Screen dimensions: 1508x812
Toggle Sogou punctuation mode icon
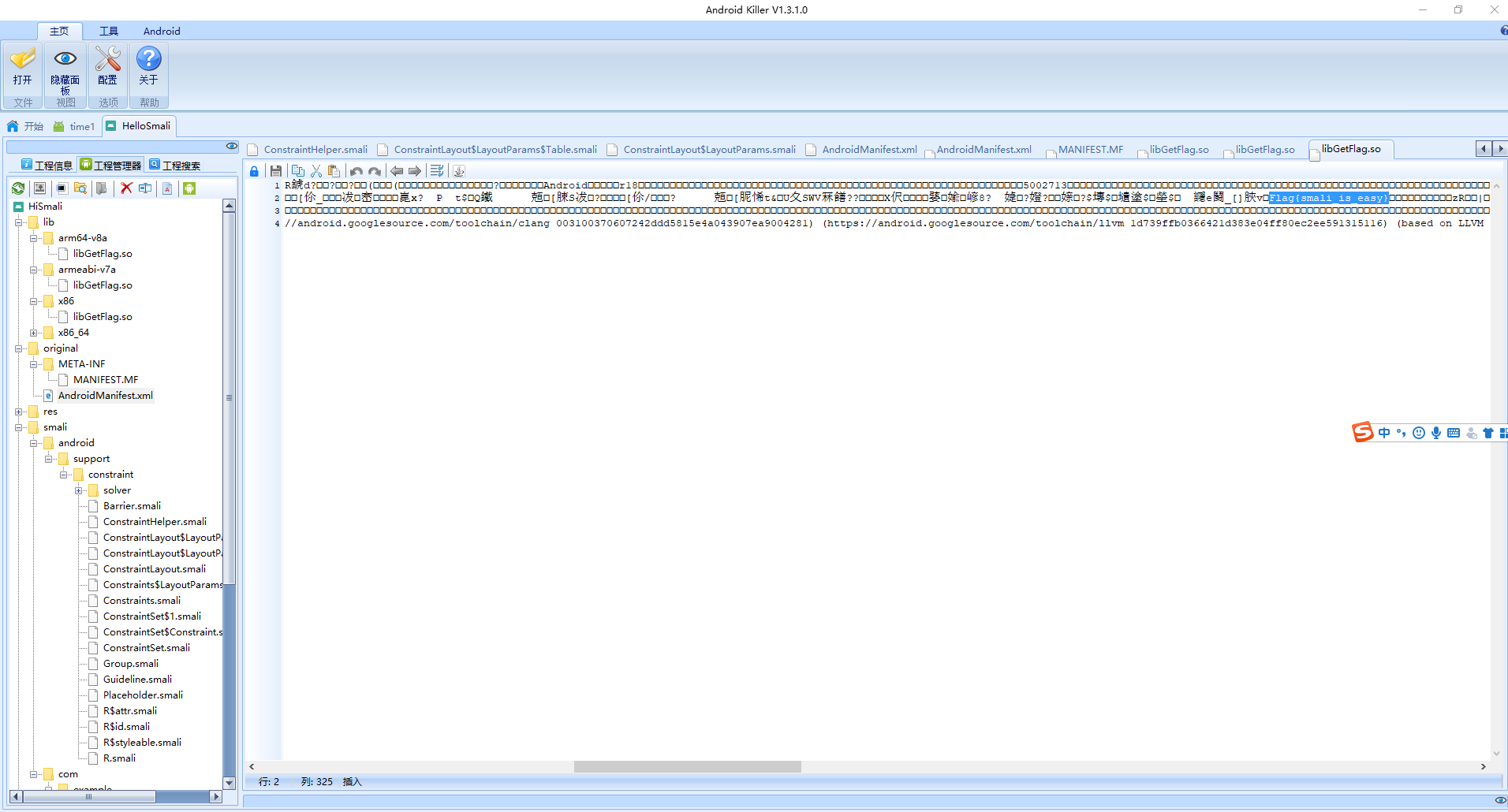(x=1402, y=433)
